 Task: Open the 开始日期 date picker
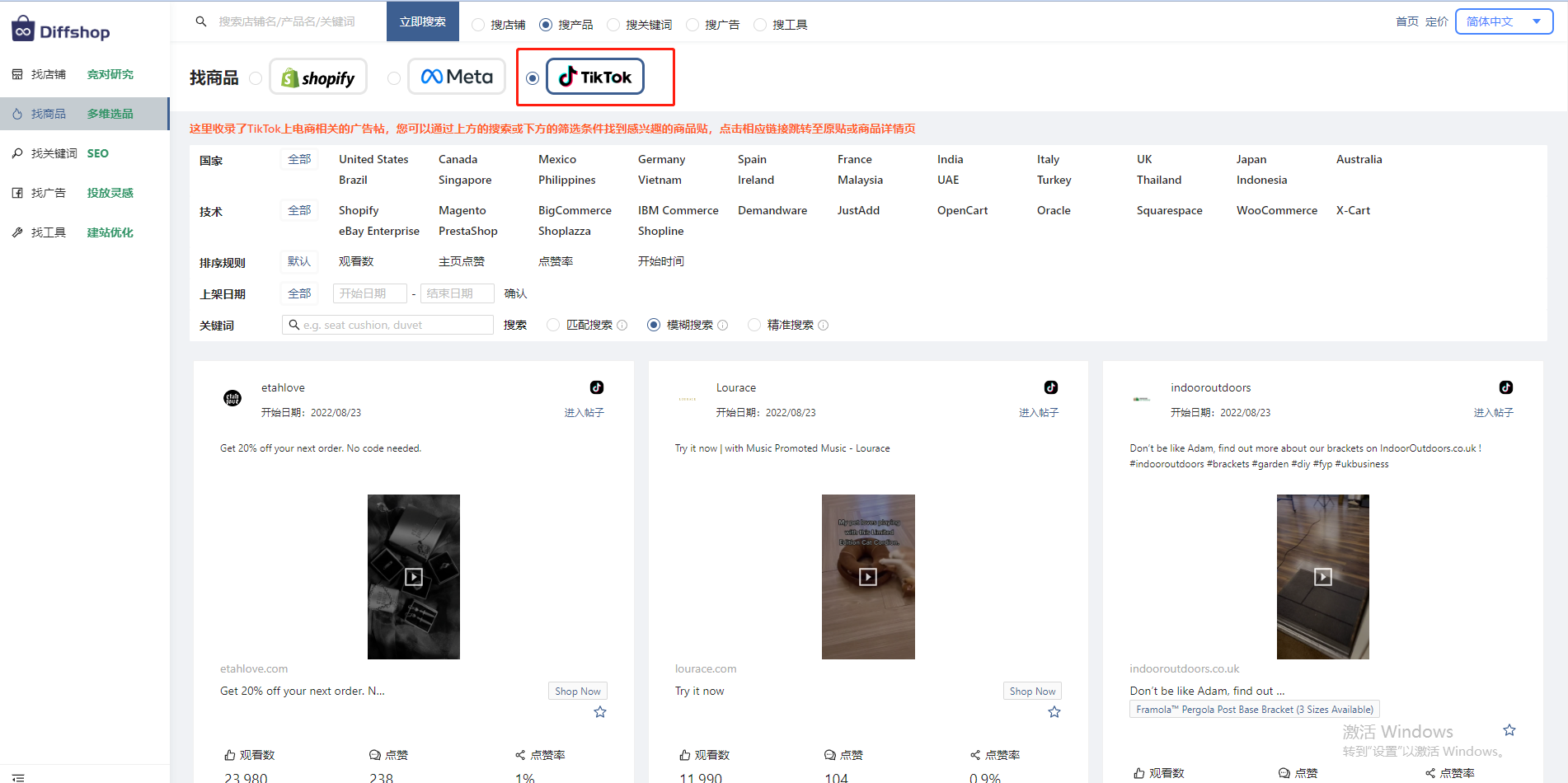tap(369, 293)
